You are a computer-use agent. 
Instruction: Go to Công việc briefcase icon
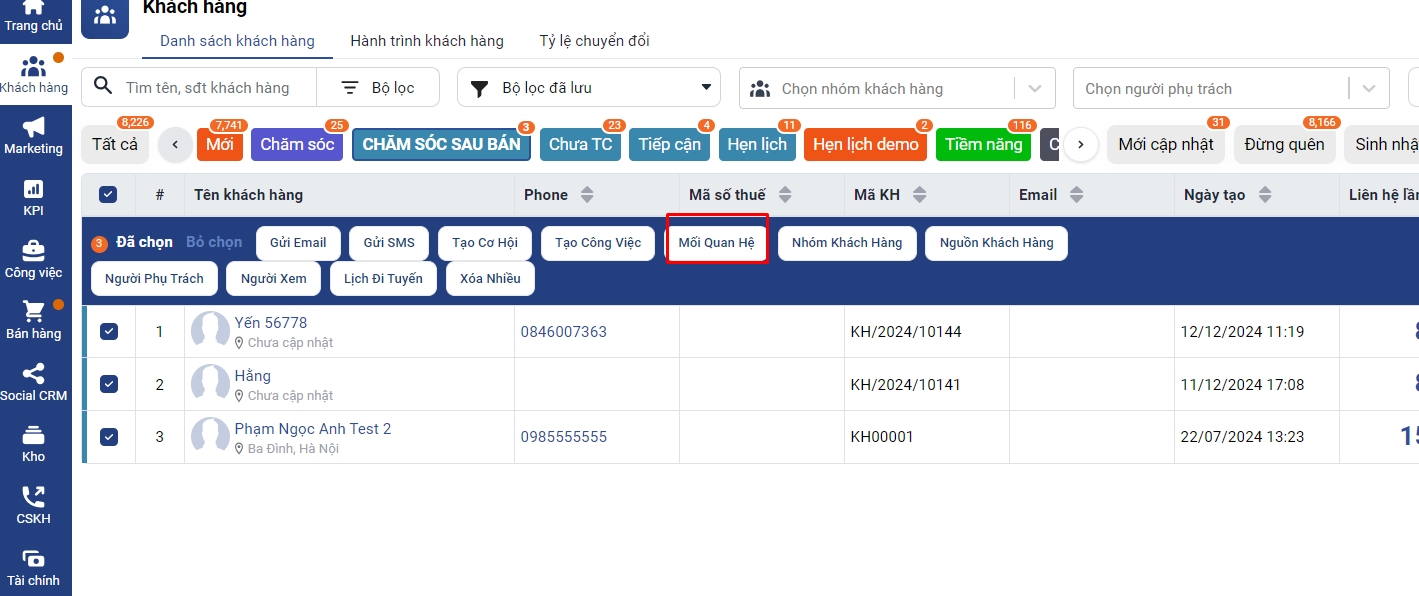coord(34,251)
